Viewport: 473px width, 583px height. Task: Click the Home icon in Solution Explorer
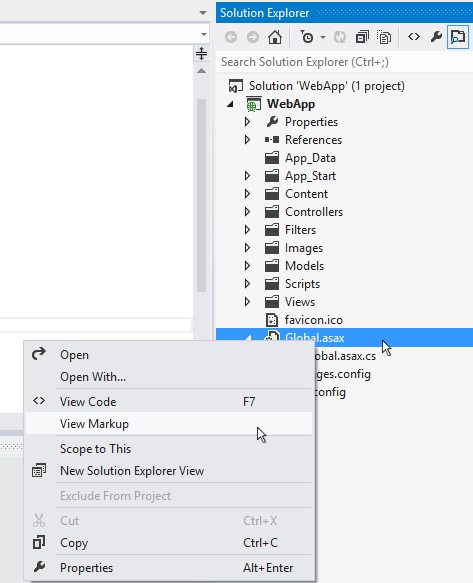(x=275, y=37)
